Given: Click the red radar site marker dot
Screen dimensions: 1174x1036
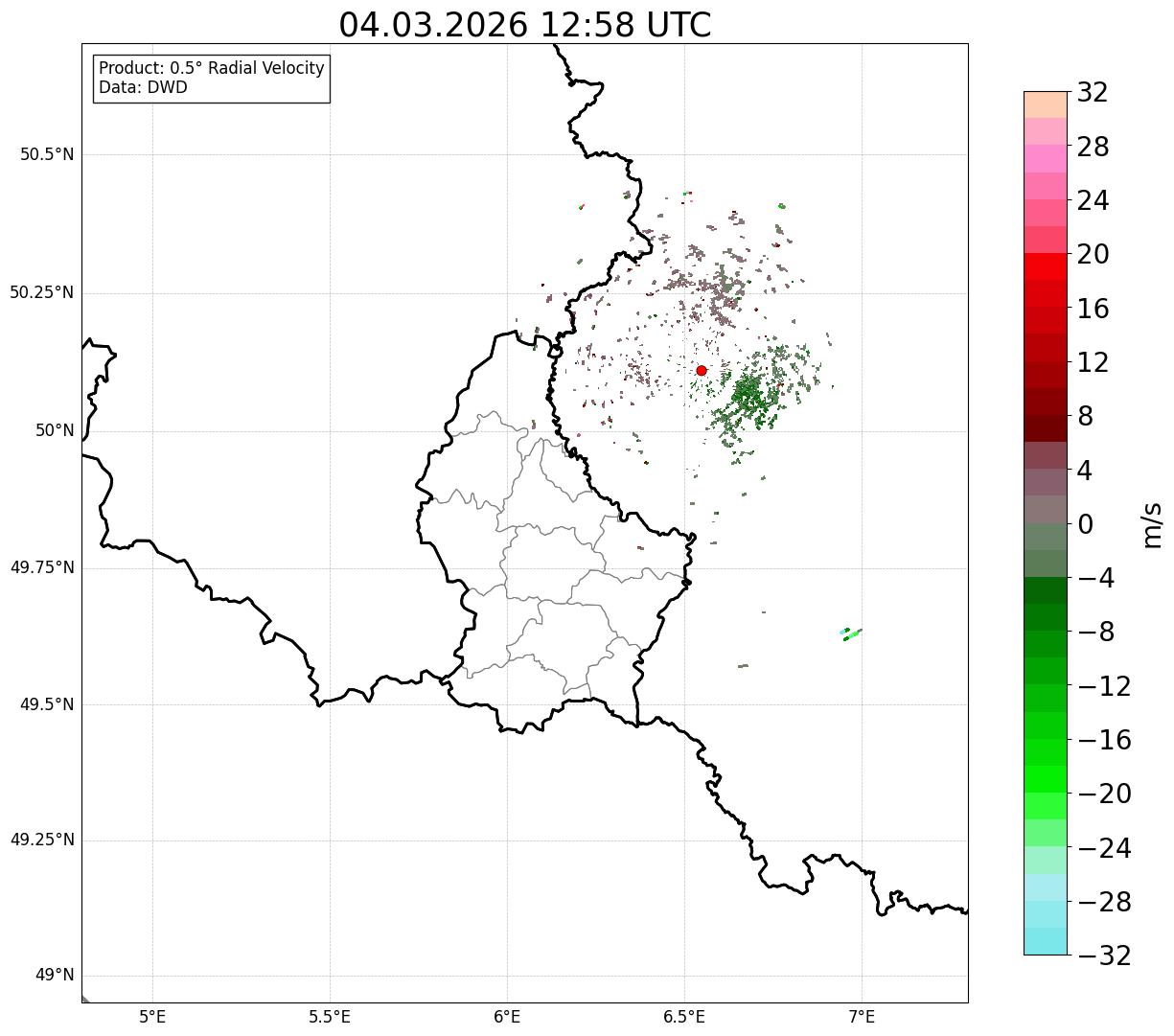Looking at the screenshot, I should tap(702, 371).
